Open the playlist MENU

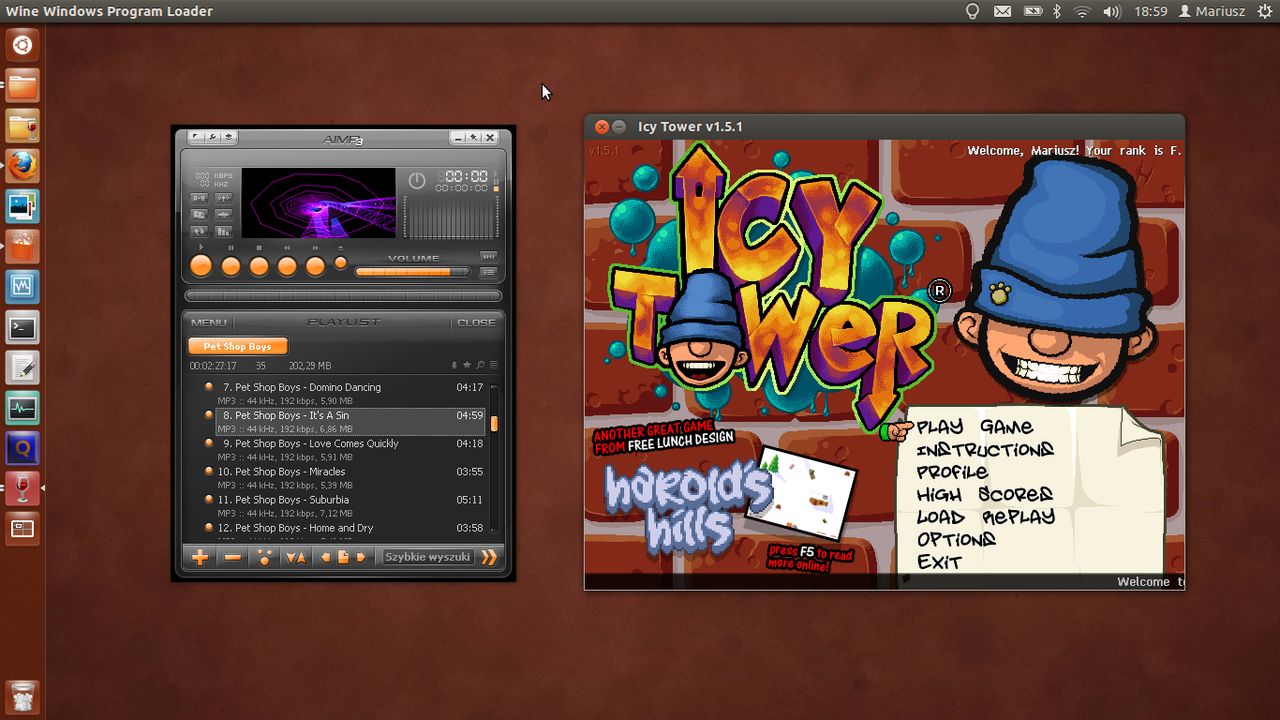[209, 323]
